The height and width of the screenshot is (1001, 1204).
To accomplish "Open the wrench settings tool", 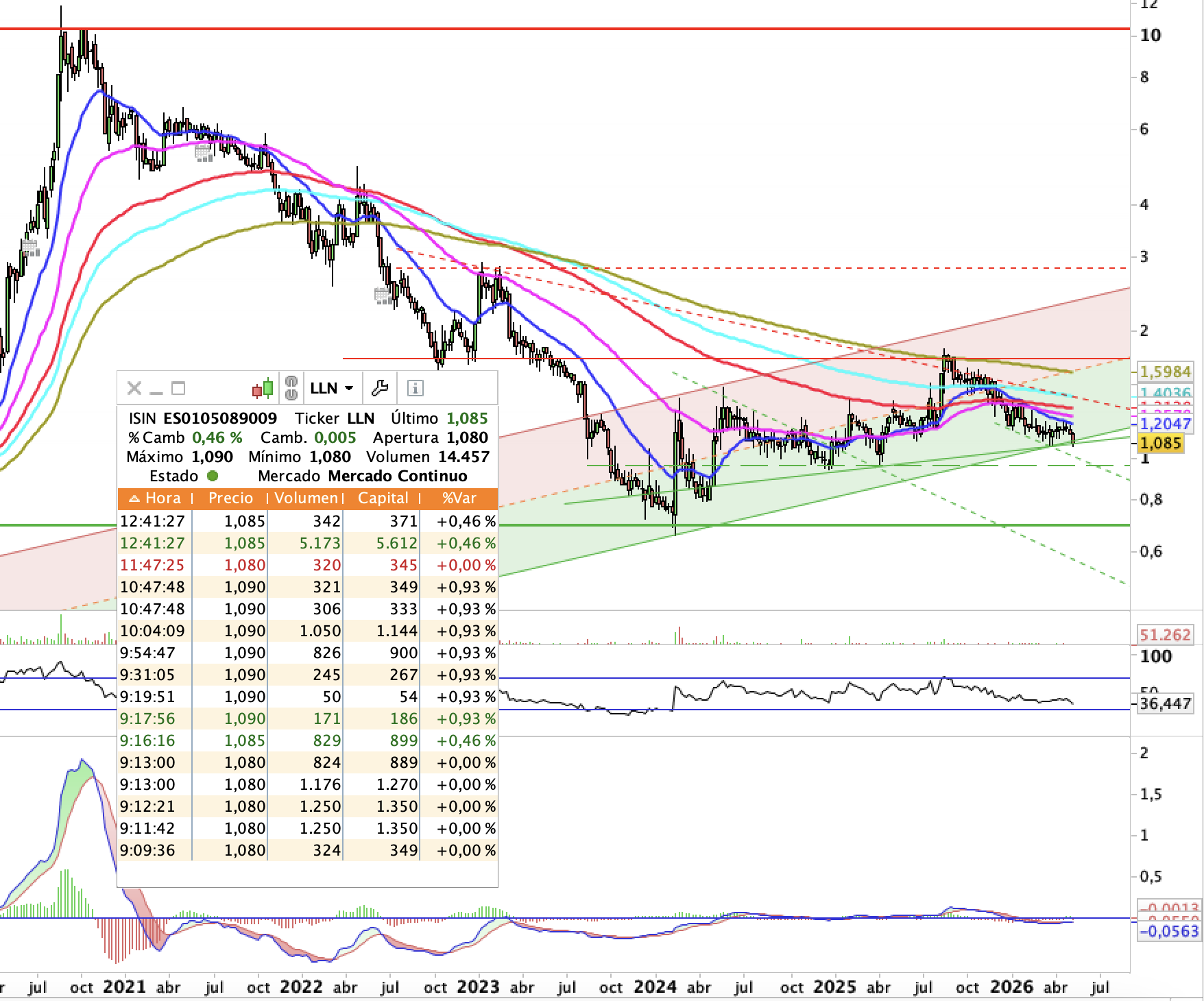I will (379, 389).
